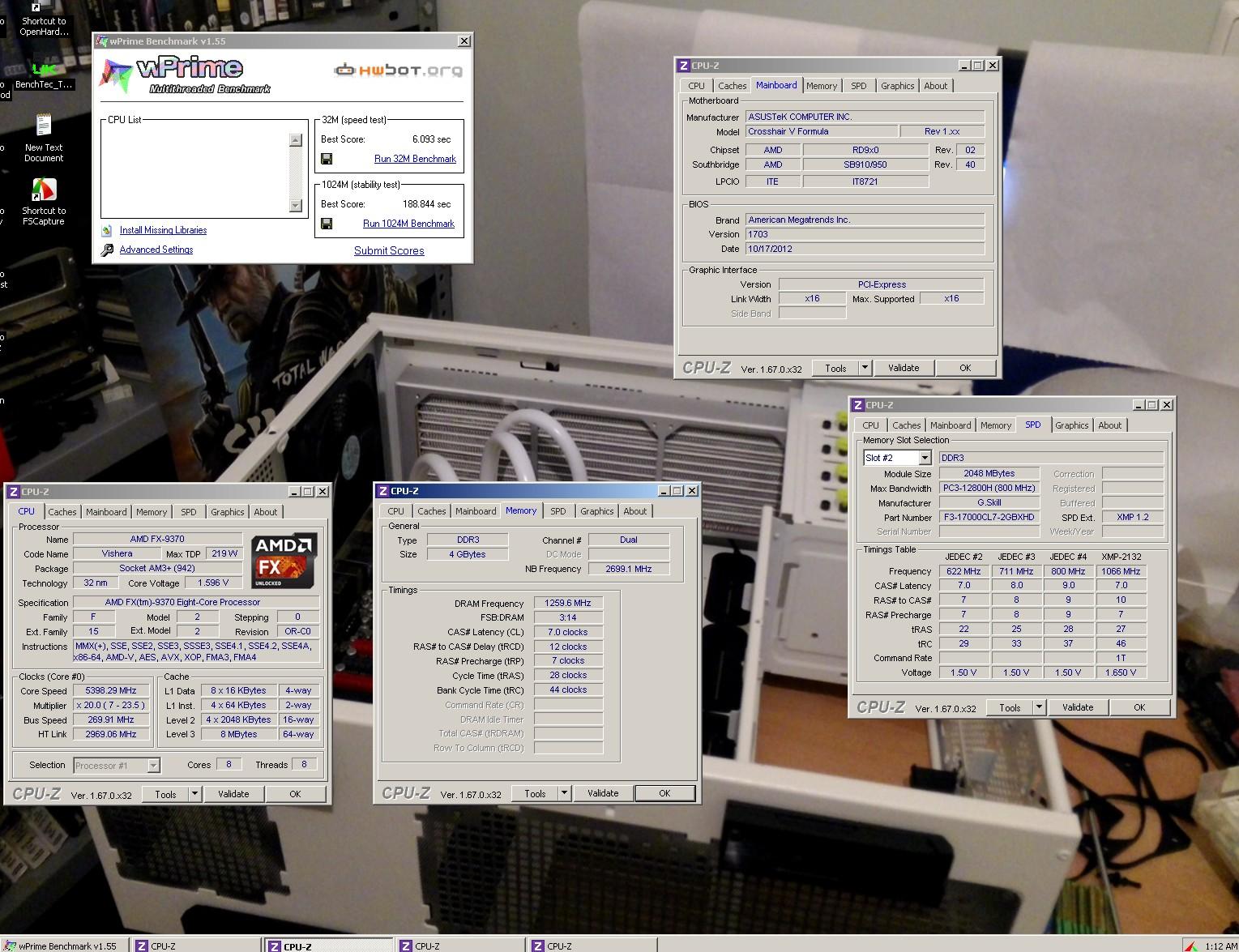
Task: Click OK in the CPU-Z CPU window
Action: (295, 794)
